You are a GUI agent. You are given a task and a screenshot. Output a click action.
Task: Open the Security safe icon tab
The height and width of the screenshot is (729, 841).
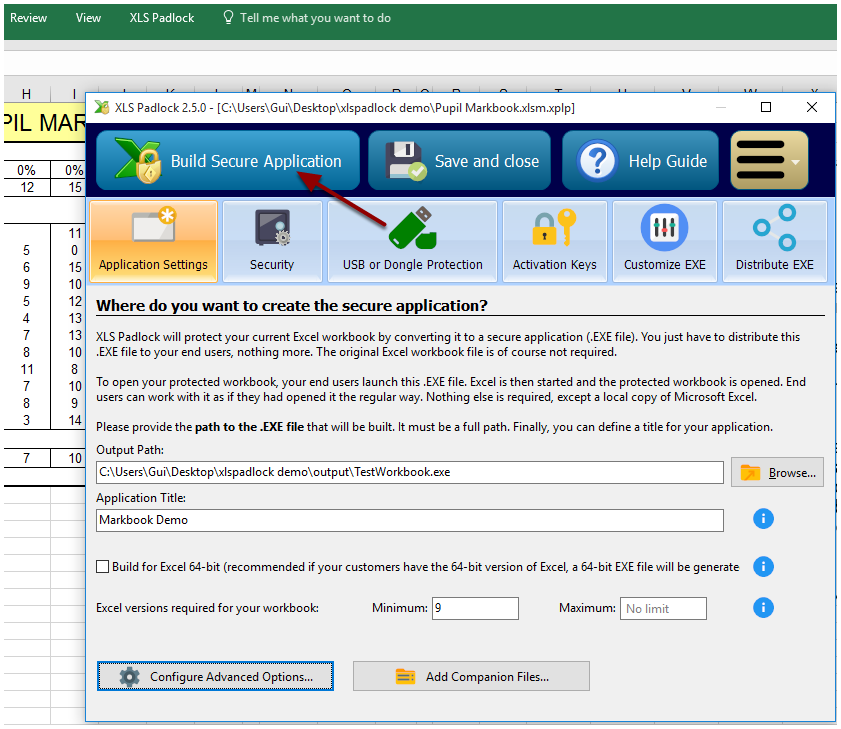[x=272, y=241]
